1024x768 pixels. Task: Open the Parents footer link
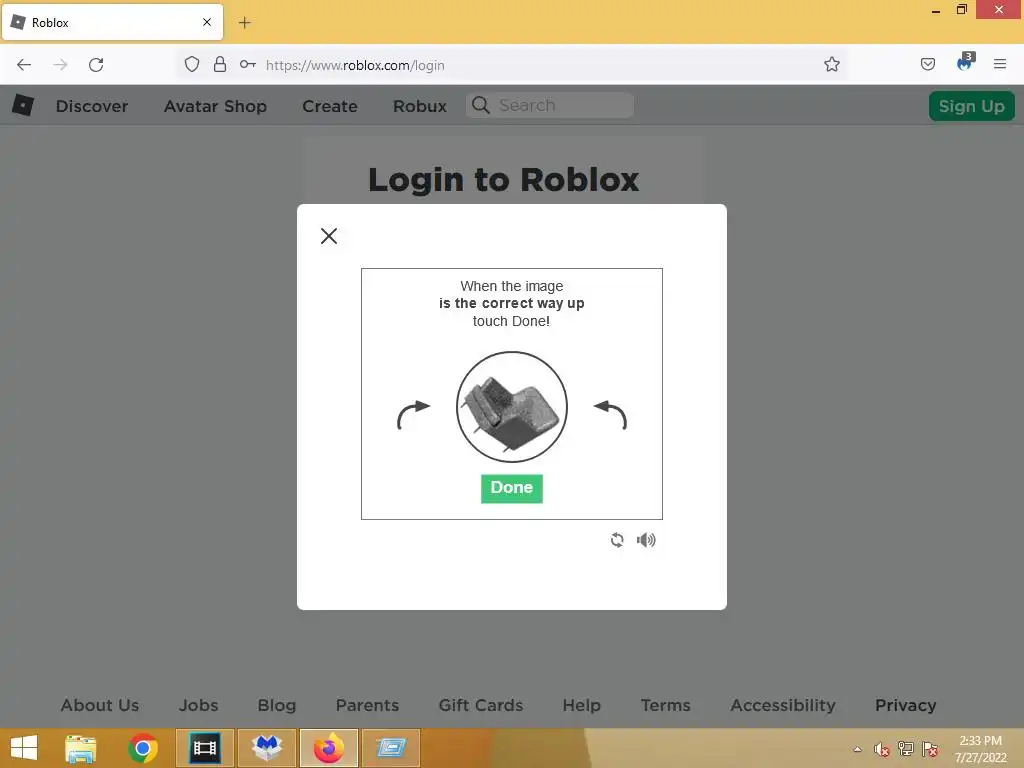point(367,705)
